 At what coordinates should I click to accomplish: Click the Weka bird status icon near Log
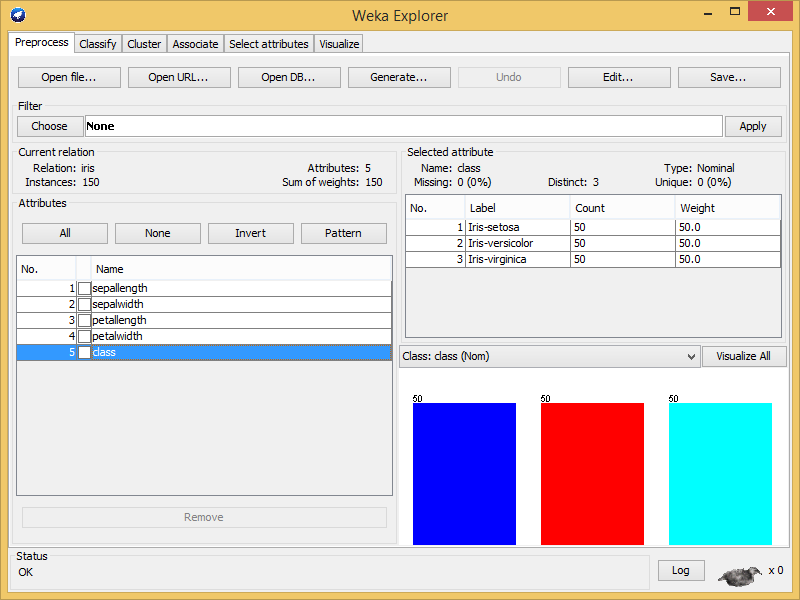point(739,575)
